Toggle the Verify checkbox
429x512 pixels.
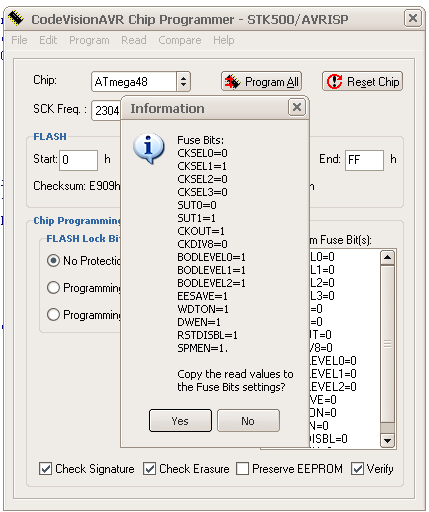tap(357, 469)
